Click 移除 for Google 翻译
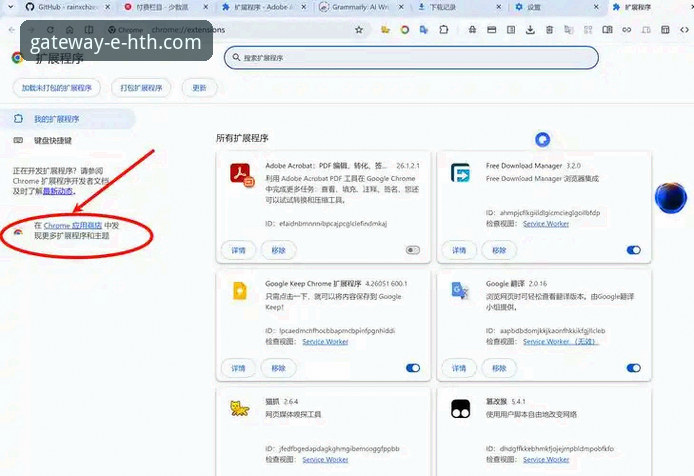Image resolution: width=694 pixels, height=476 pixels. (499, 368)
